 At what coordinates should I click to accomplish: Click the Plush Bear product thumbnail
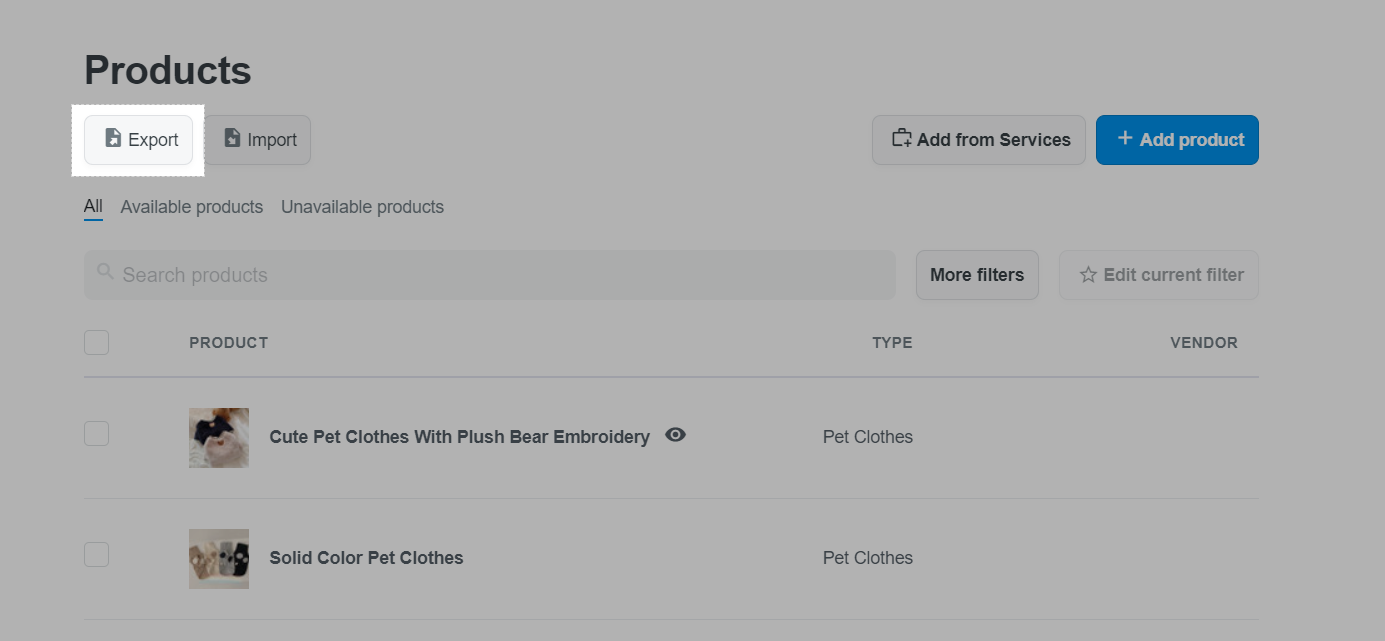tap(219, 438)
